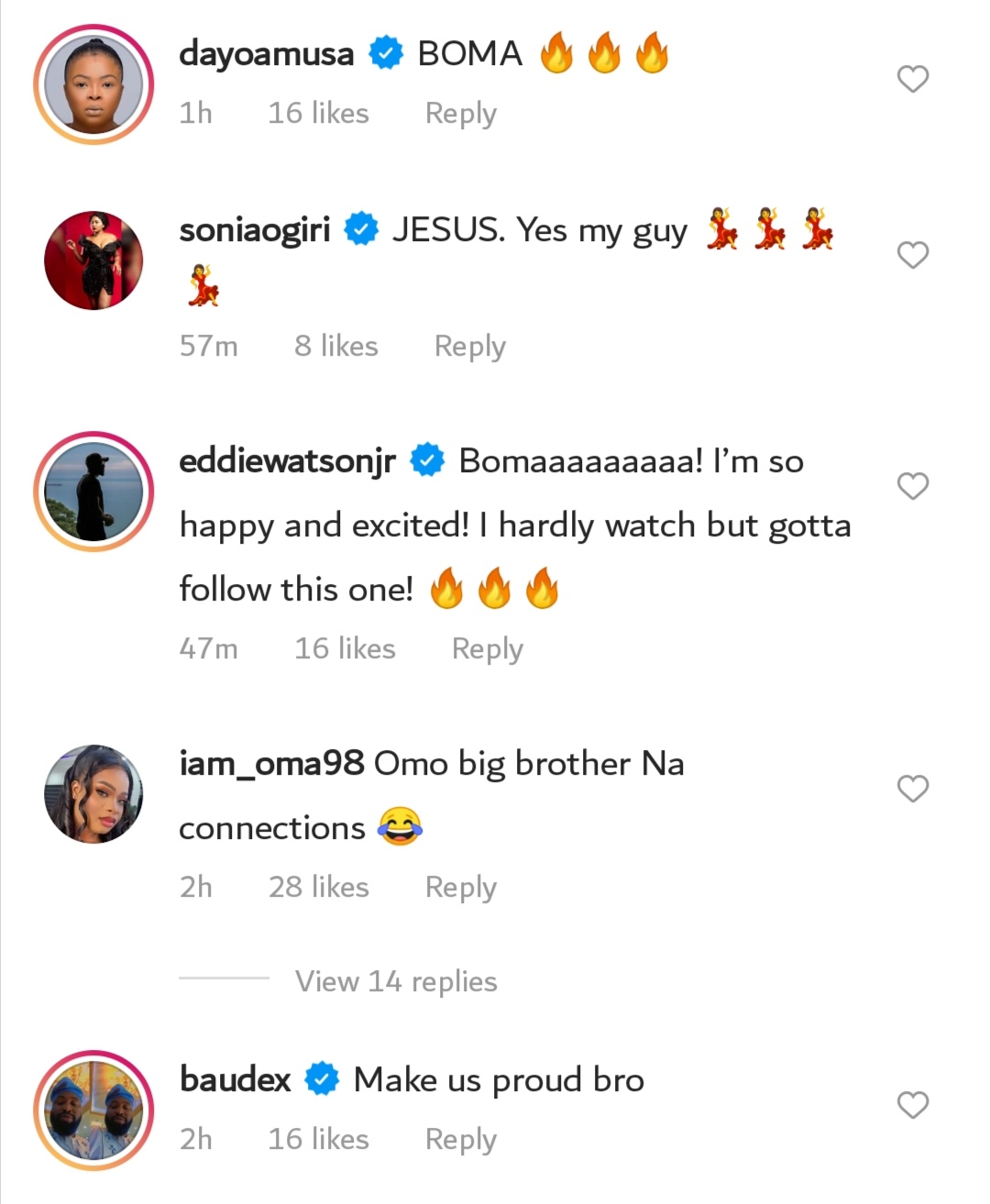Open iam_oma98's profile photo
This screenshot has width=990, height=1204.
[x=93, y=794]
